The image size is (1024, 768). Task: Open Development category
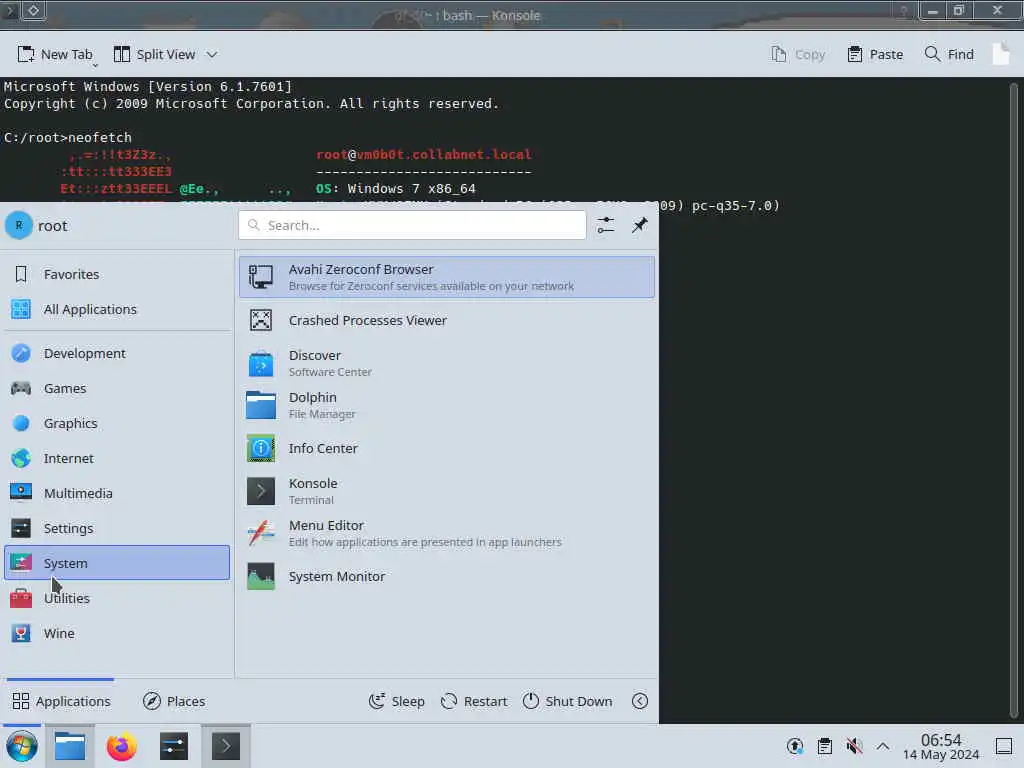point(117,353)
